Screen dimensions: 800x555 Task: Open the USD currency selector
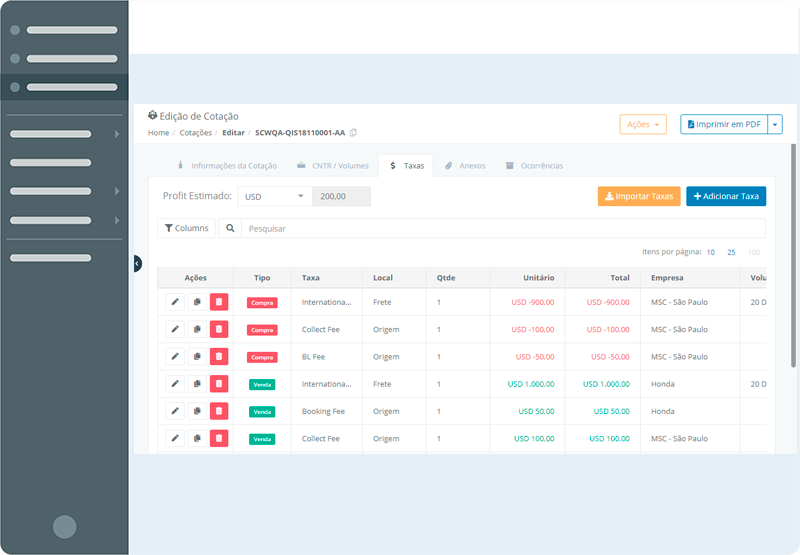274,197
